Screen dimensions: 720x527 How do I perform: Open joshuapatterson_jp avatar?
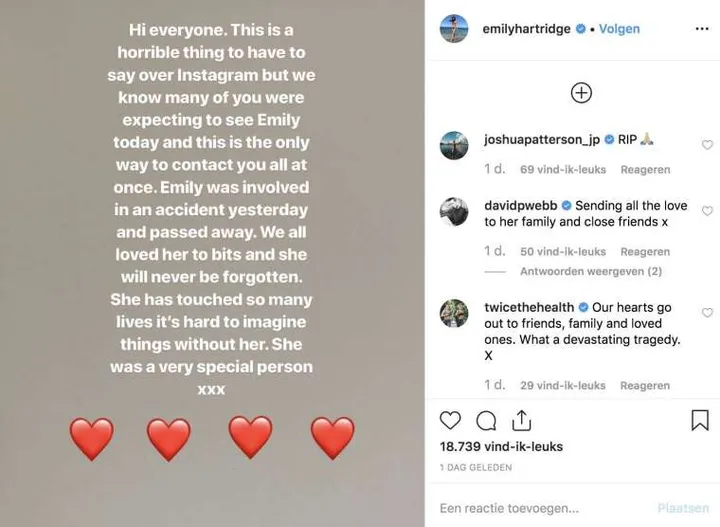click(454, 146)
